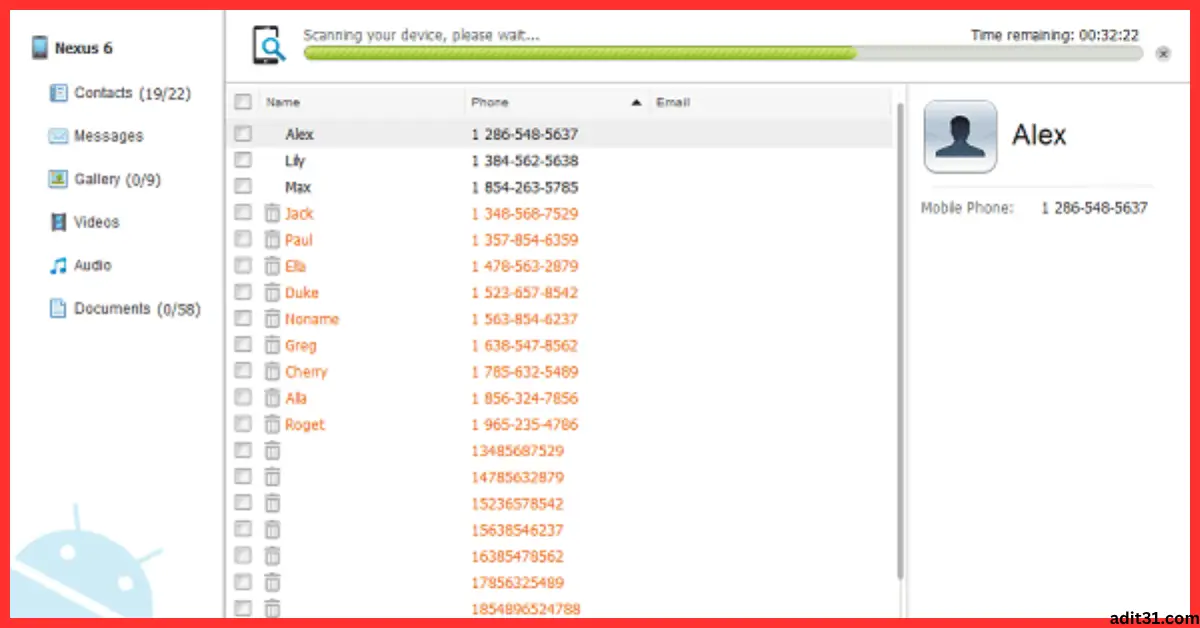The image size is (1200, 628).
Task: Stop scan with the X button
Action: coord(1163,53)
